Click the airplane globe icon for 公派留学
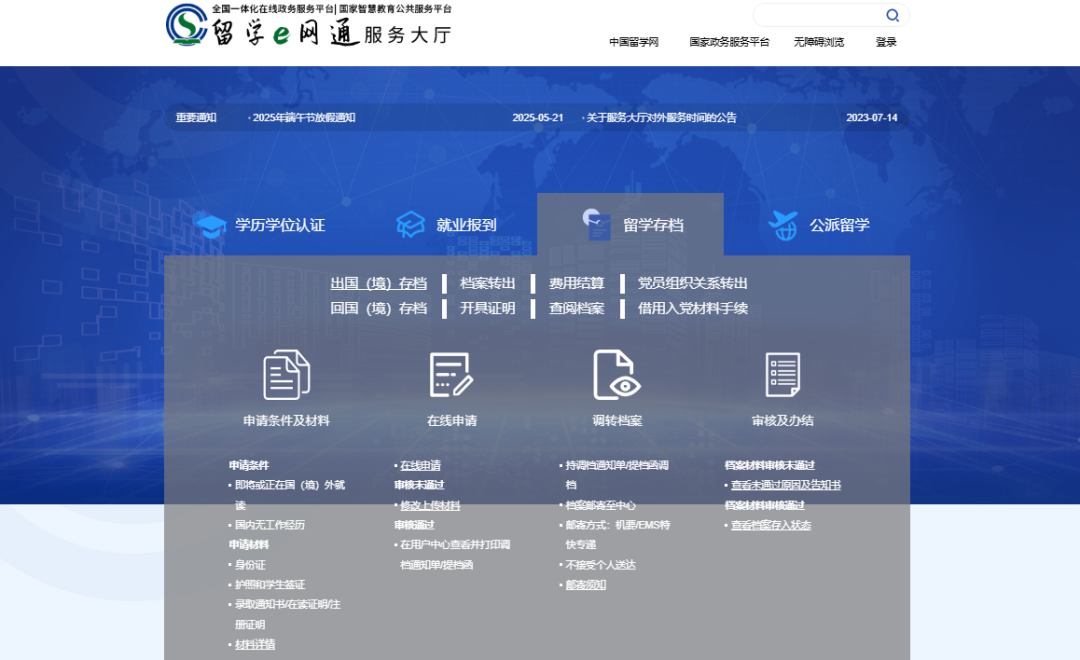1080x660 pixels. point(784,225)
